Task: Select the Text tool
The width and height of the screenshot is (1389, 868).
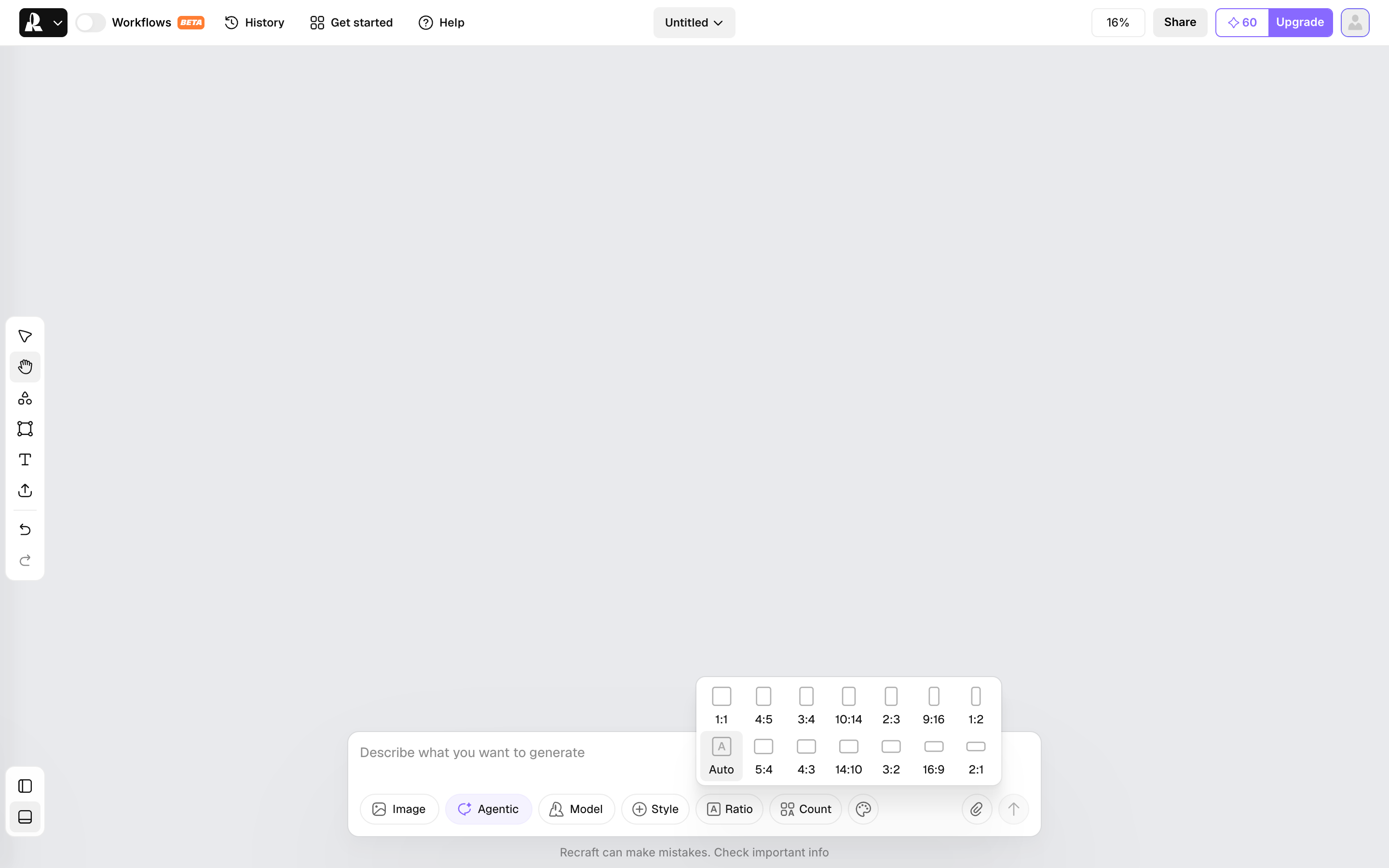Action: [x=25, y=460]
